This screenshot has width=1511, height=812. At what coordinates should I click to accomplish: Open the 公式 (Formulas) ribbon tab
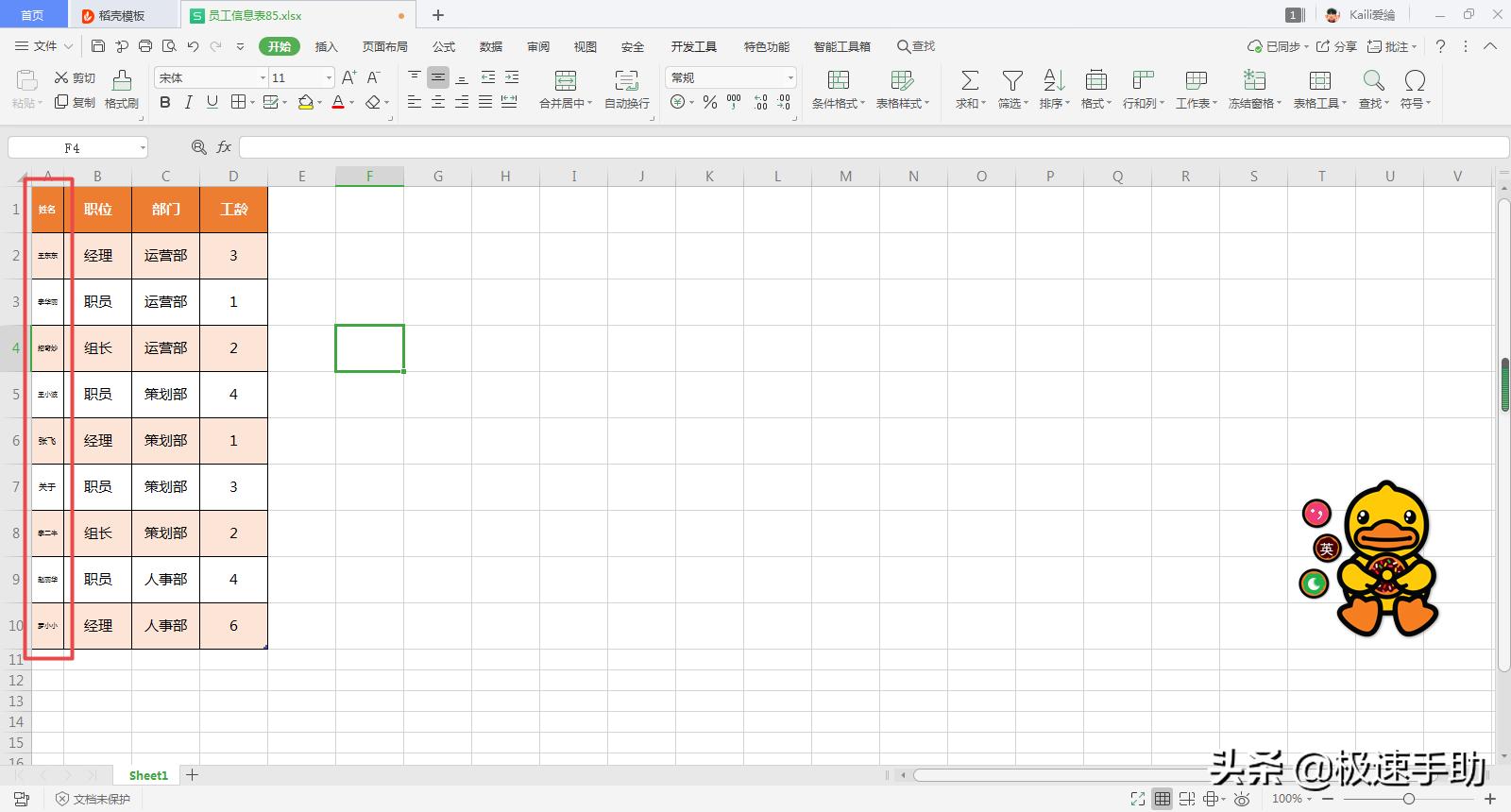point(444,46)
